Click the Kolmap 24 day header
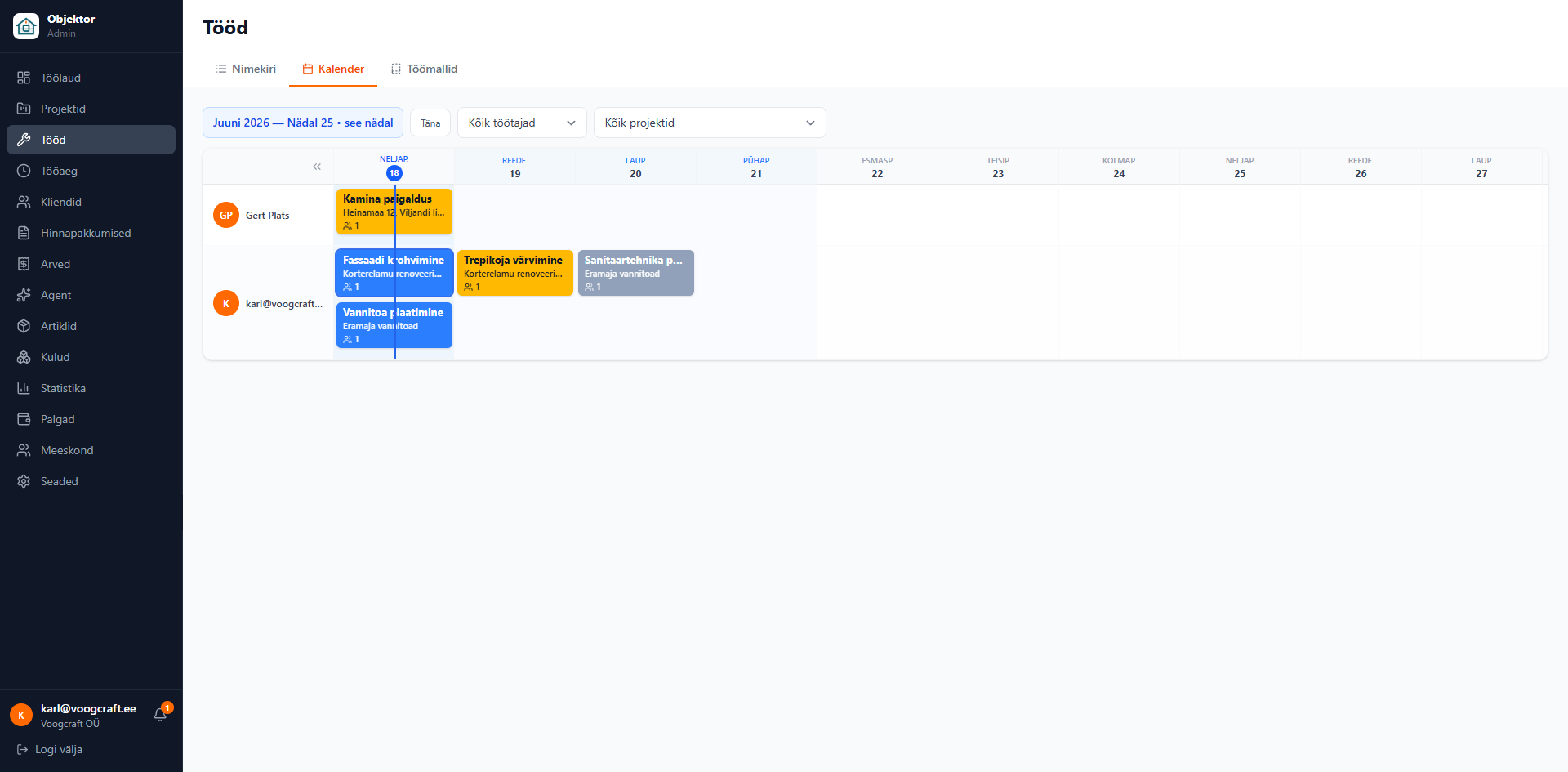1568x772 pixels. point(1120,167)
